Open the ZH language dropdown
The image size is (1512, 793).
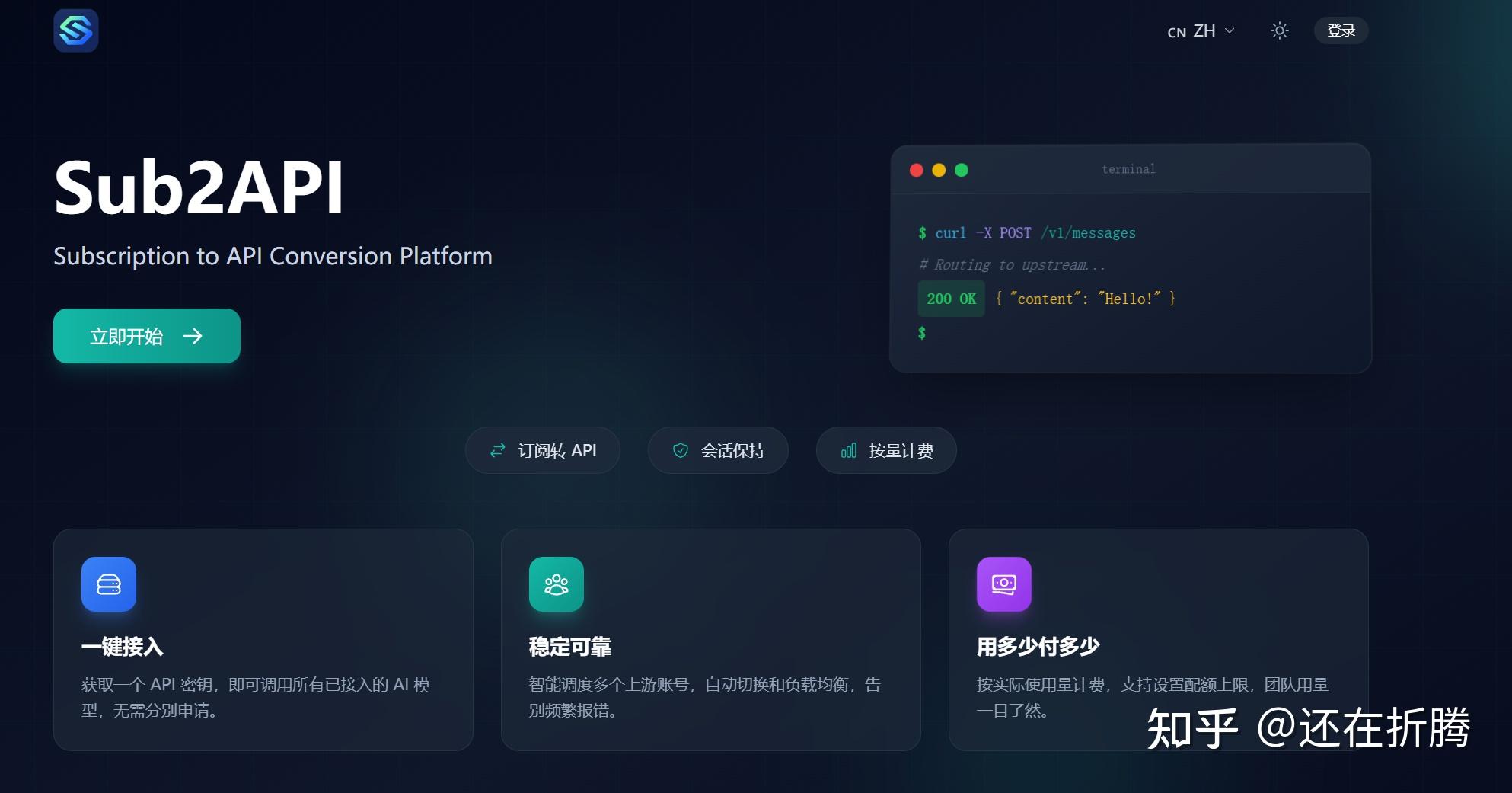coord(1201,31)
